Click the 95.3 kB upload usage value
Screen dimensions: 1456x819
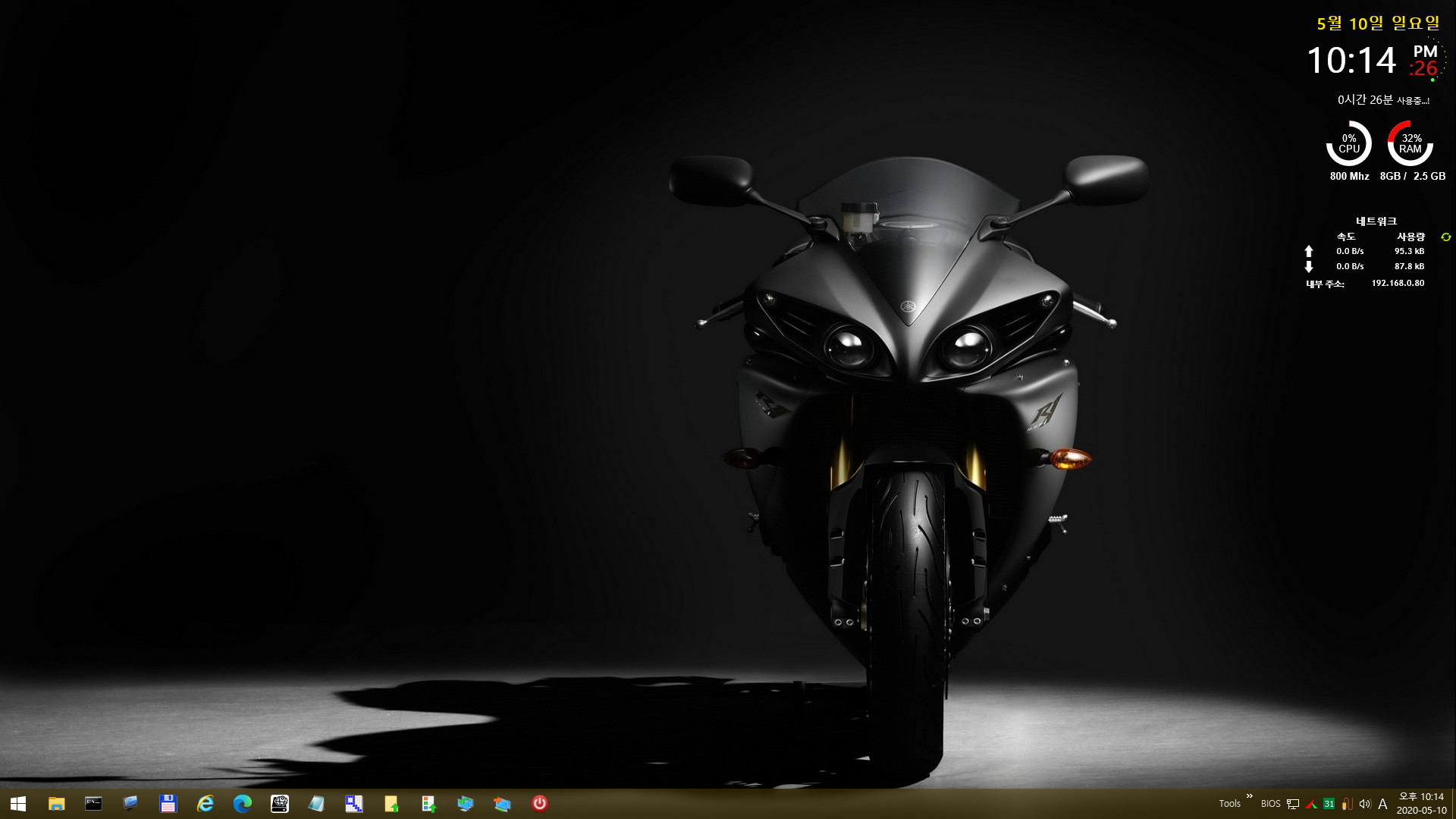point(1409,251)
